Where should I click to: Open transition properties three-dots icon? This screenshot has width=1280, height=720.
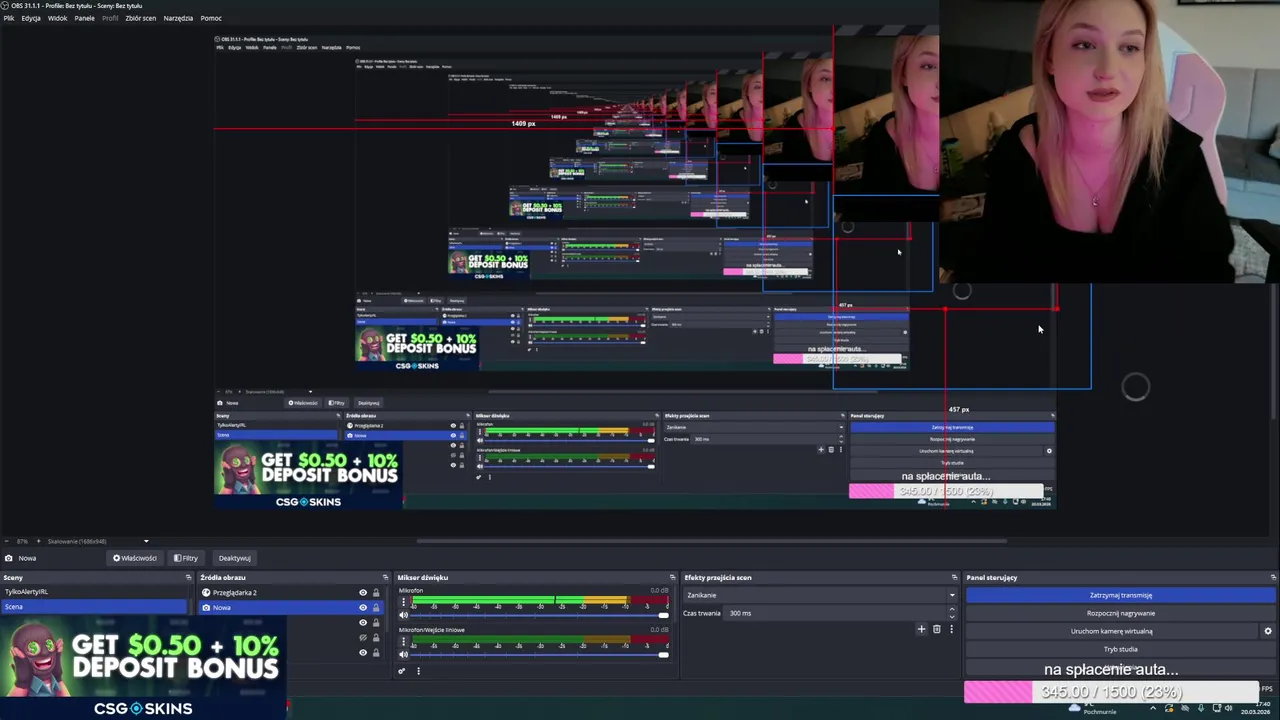pos(951,629)
